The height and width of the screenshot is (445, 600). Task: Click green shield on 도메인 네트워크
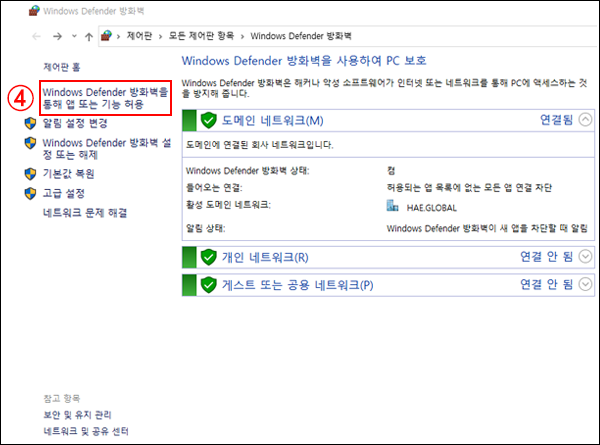(x=209, y=121)
